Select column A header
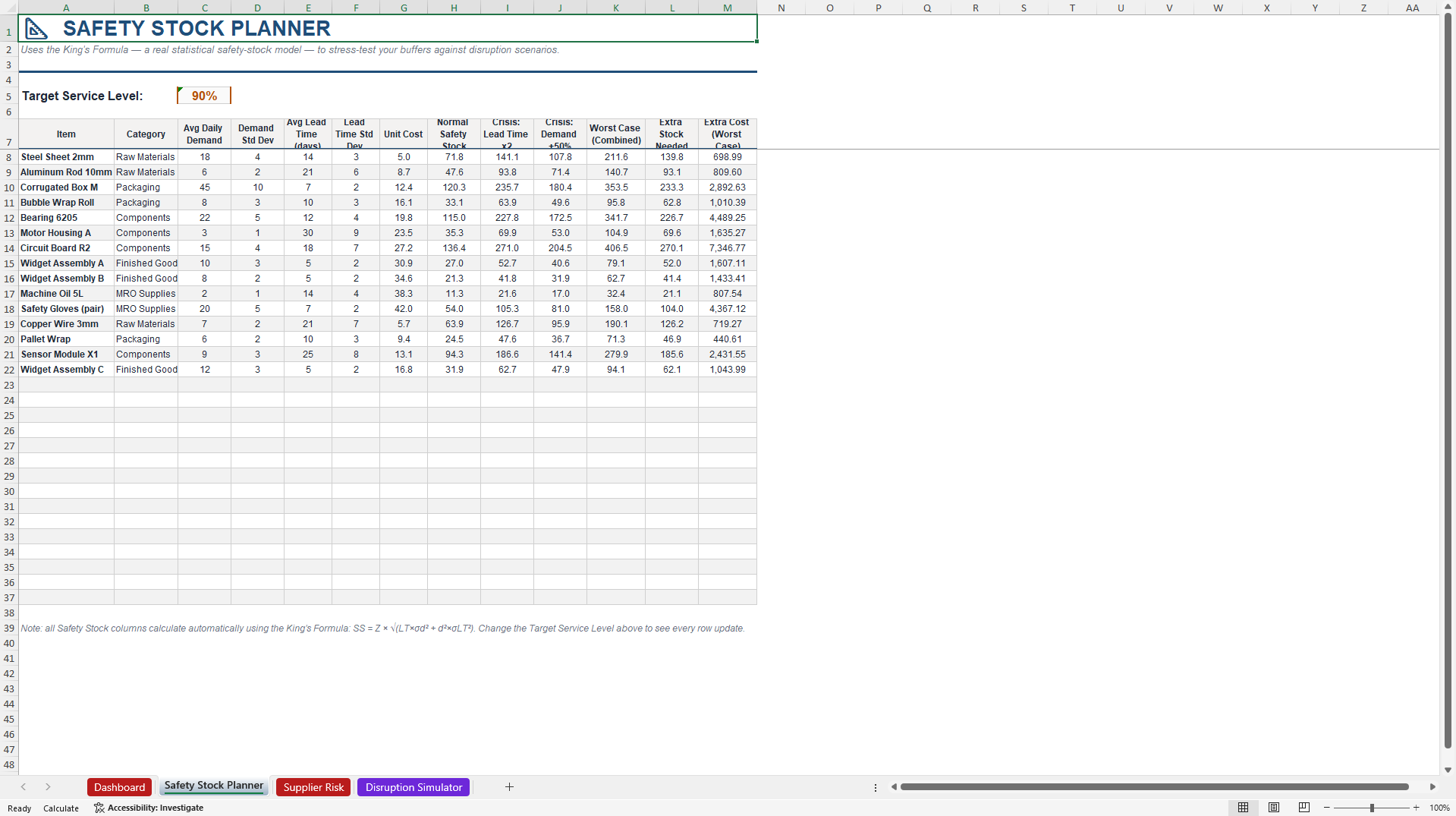 click(x=66, y=8)
